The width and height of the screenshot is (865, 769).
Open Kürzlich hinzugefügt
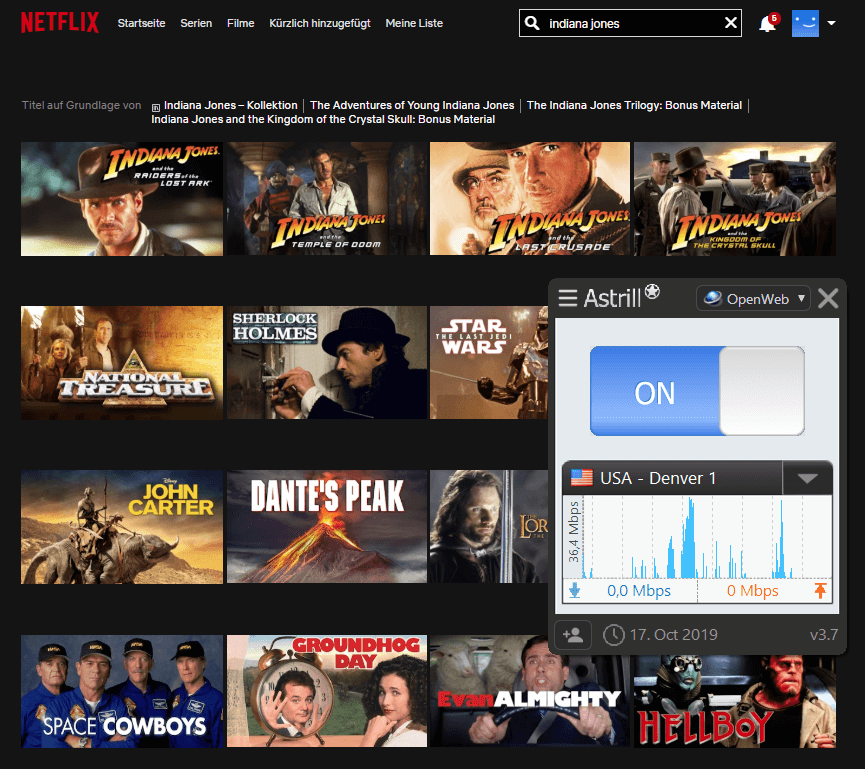(319, 23)
